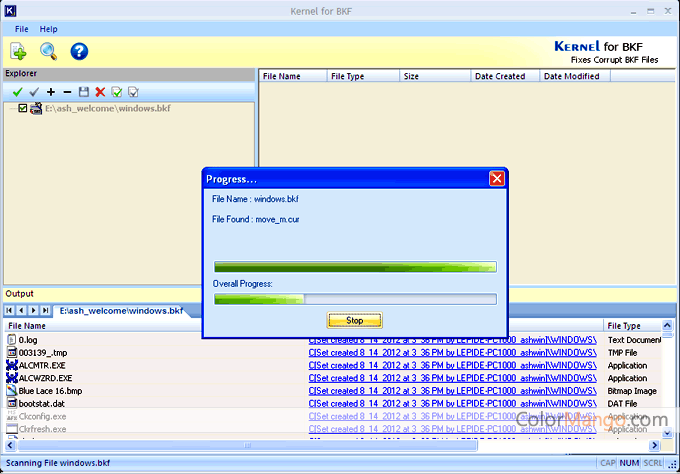680x474 pixels.
Task: Click the add BKF file toolbar icon
Action: point(19,51)
